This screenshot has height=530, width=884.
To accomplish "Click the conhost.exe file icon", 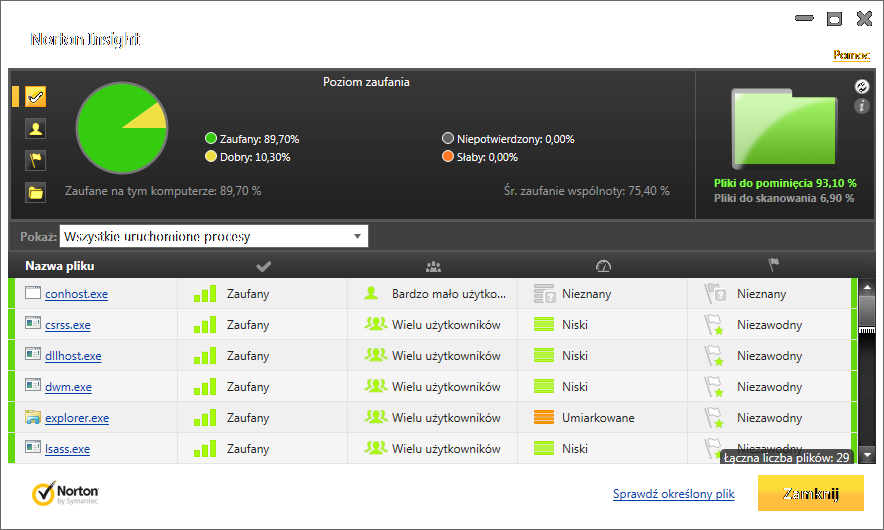I will tap(33, 293).
